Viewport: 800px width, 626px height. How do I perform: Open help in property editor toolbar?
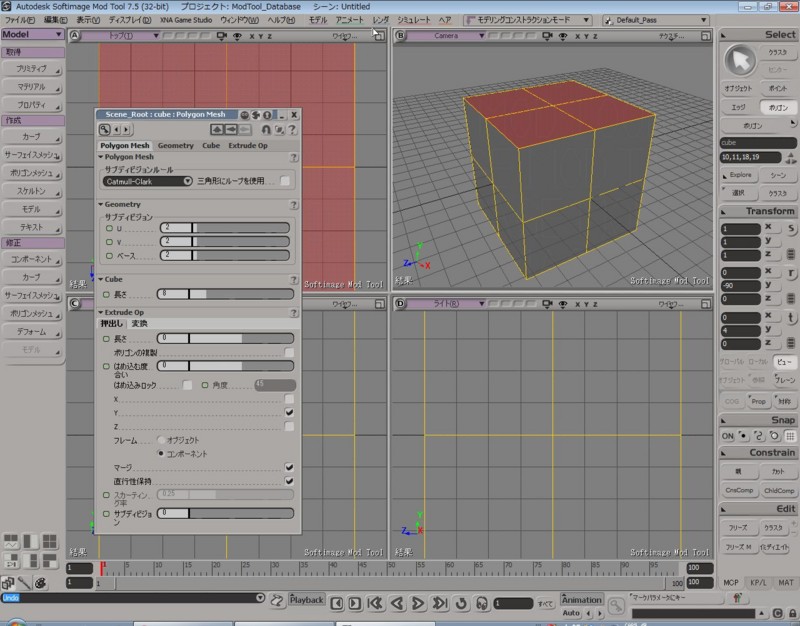[x=292, y=130]
